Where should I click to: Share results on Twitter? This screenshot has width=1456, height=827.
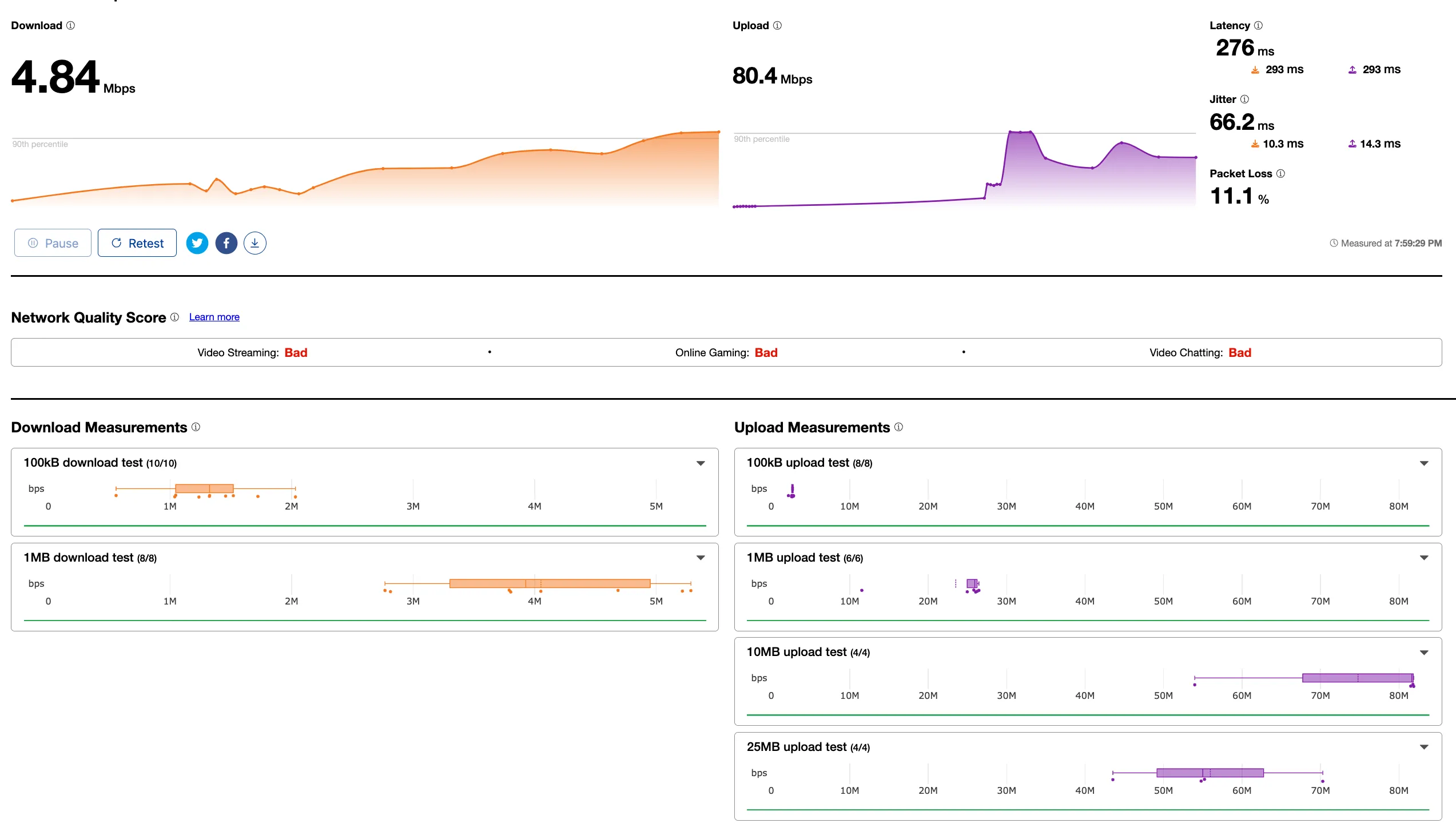197,243
